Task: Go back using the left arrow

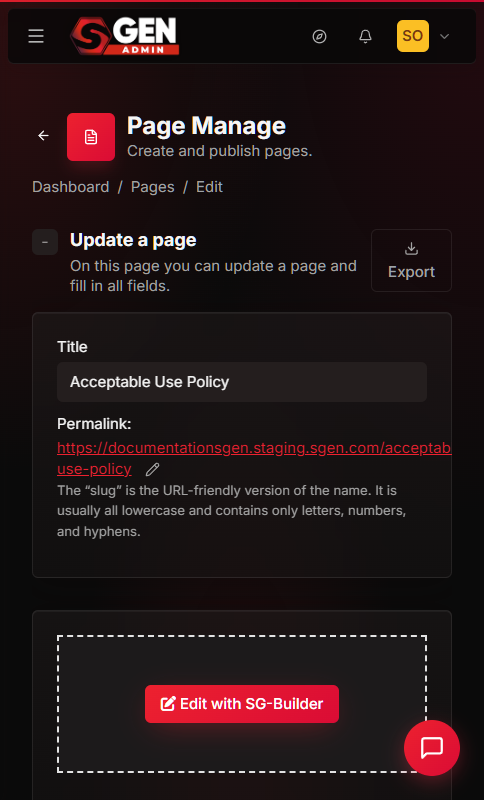Action: coord(43,135)
